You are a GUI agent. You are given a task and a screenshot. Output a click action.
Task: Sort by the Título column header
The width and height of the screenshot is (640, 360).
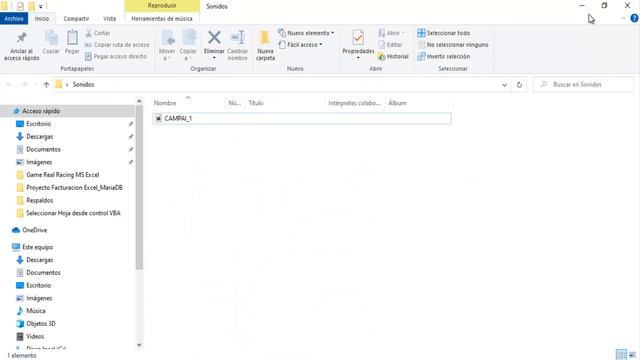coord(256,103)
